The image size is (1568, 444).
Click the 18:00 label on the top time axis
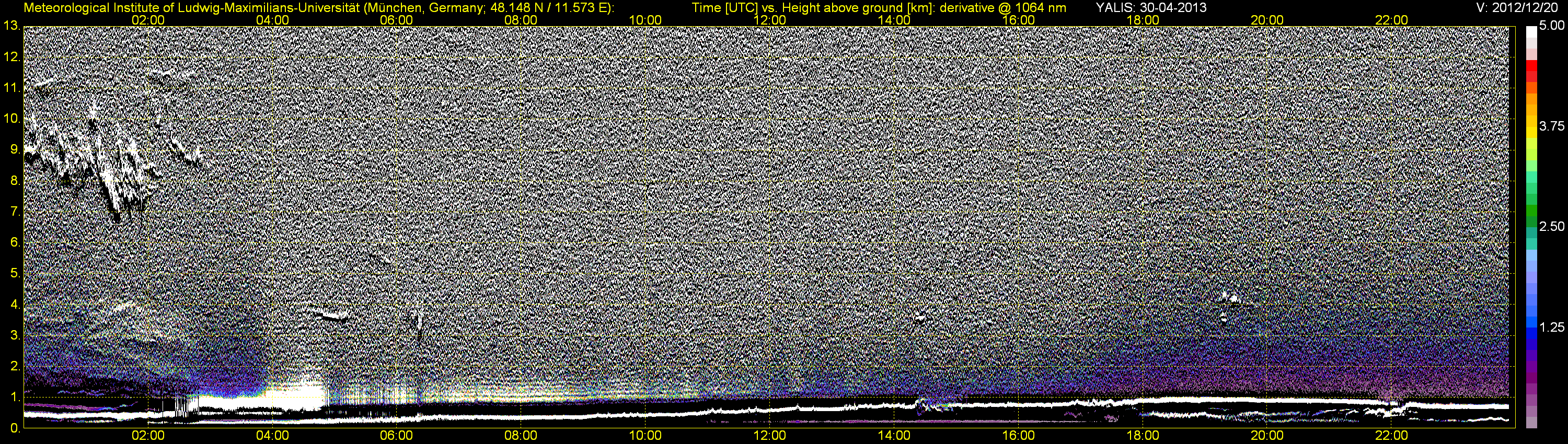[x=1143, y=20]
